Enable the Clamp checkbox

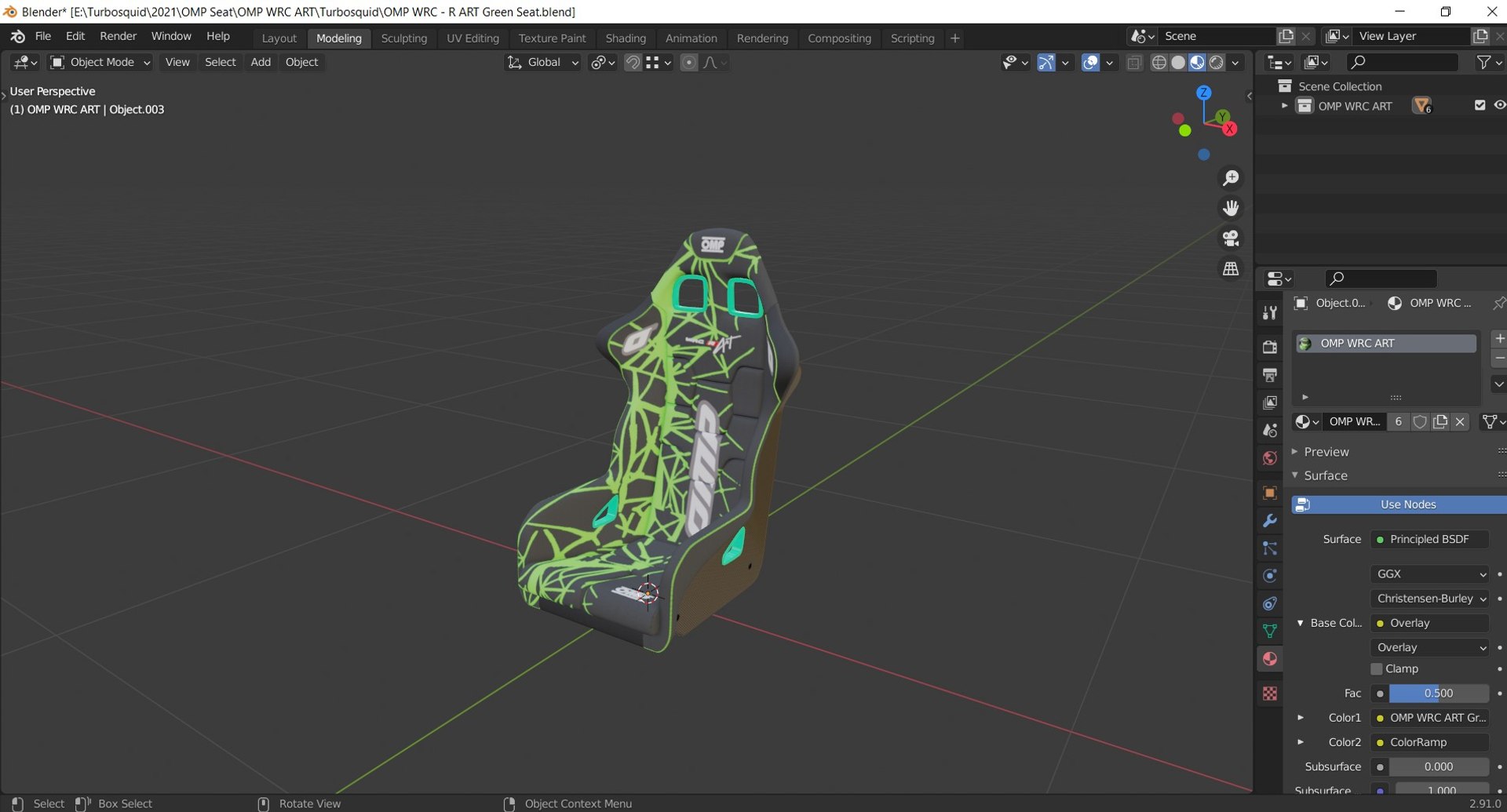1376,669
